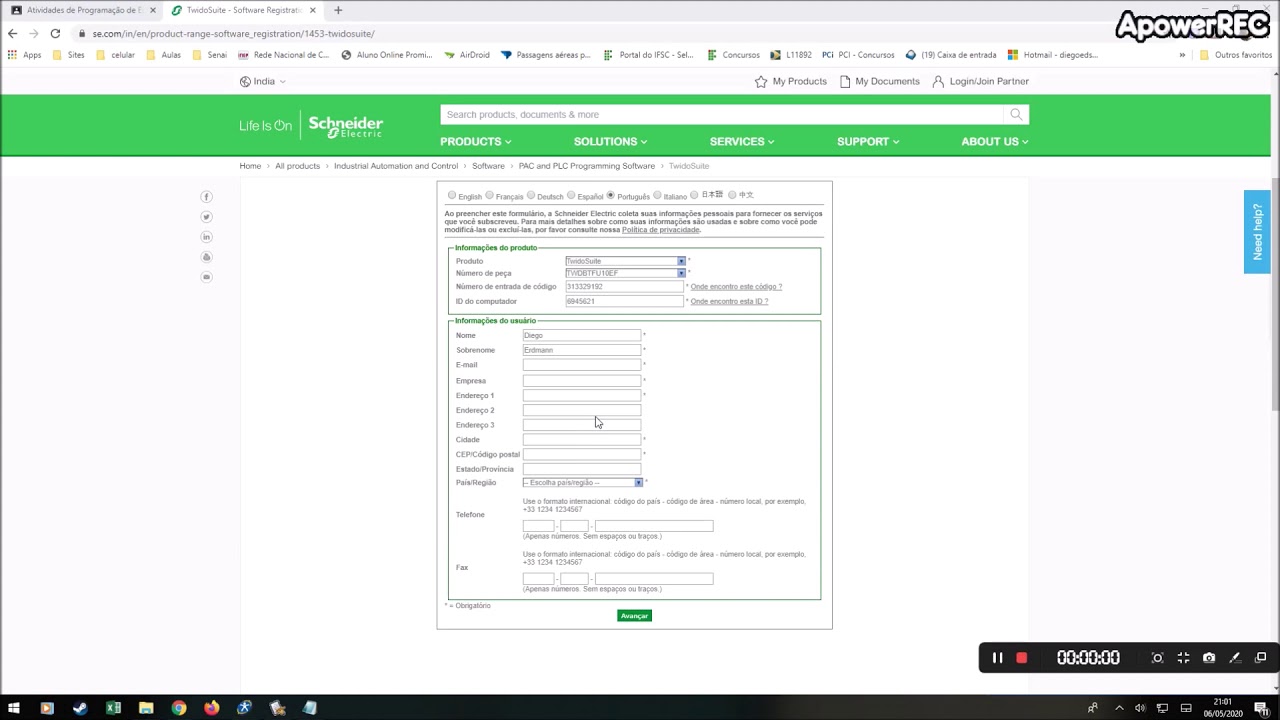1280x720 pixels.
Task: Take a screenshot with camera icon
Action: tap(1209, 658)
